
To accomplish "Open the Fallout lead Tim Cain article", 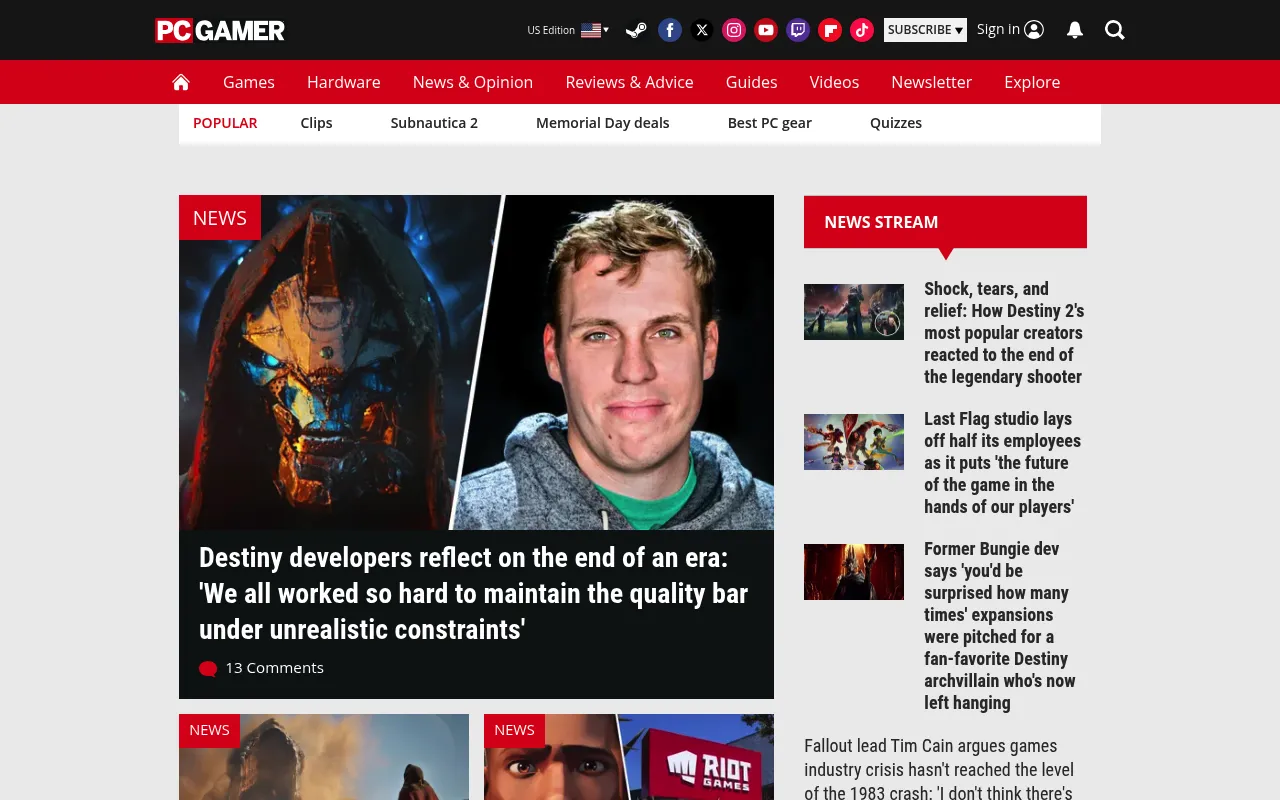I will point(940,770).
